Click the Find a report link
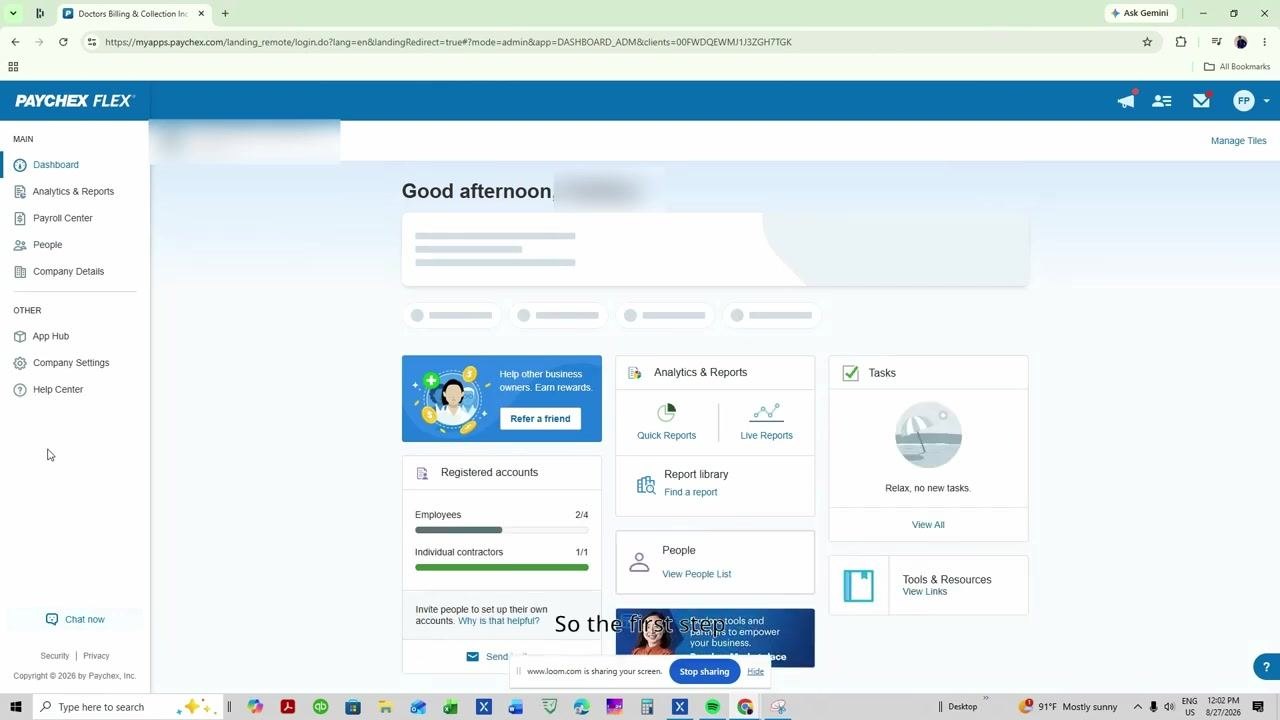1280x720 pixels. (690, 492)
